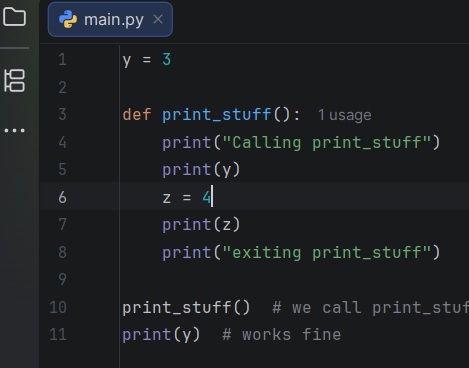Click the print_stuff() call on line 10
Screen dimensions: 469x368
click(x=186, y=307)
